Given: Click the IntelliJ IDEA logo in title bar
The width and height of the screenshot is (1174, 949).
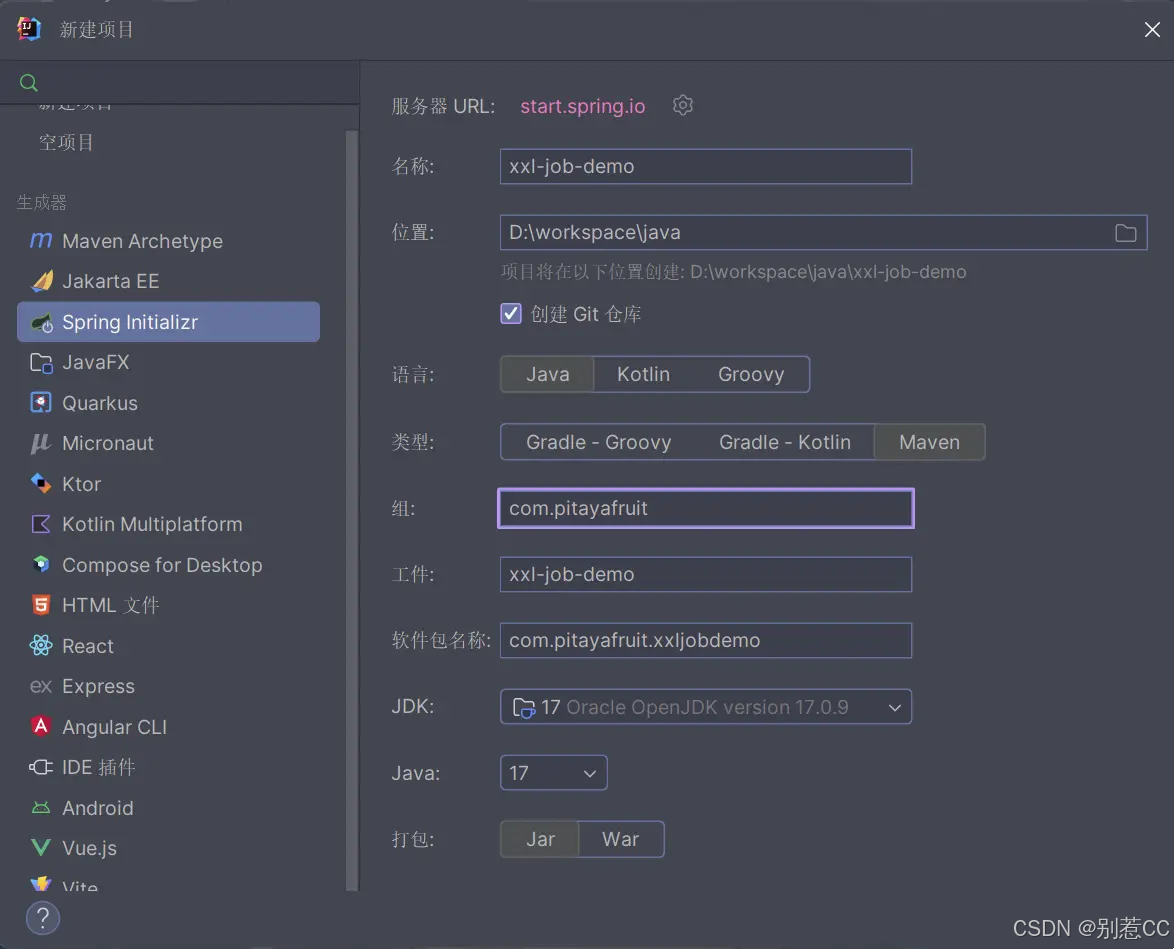Looking at the screenshot, I should [28, 28].
